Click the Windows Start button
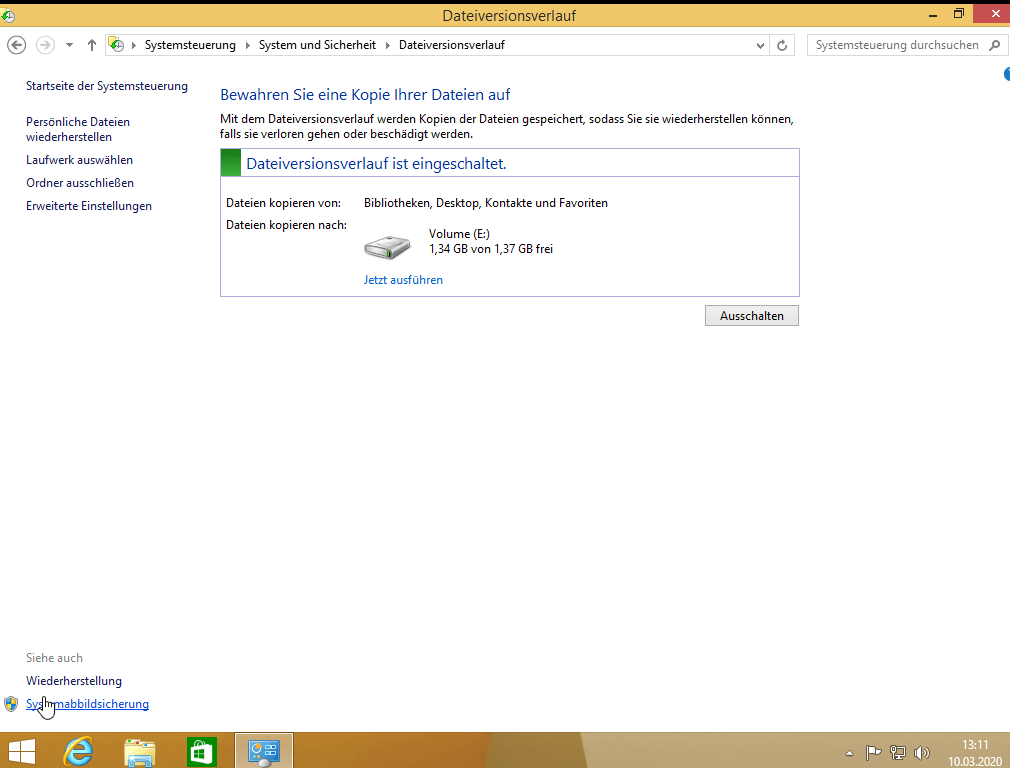 pyautogui.click(x=22, y=750)
